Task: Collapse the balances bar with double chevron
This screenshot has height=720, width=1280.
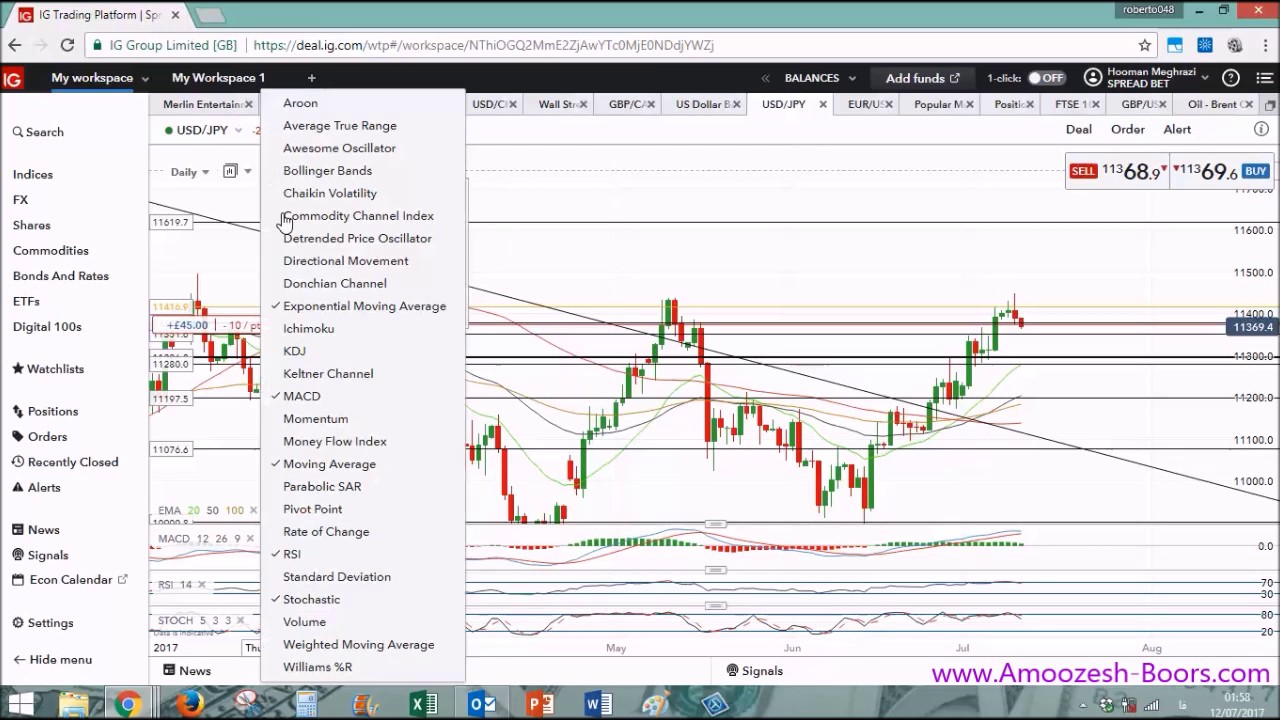Action: tap(766, 78)
